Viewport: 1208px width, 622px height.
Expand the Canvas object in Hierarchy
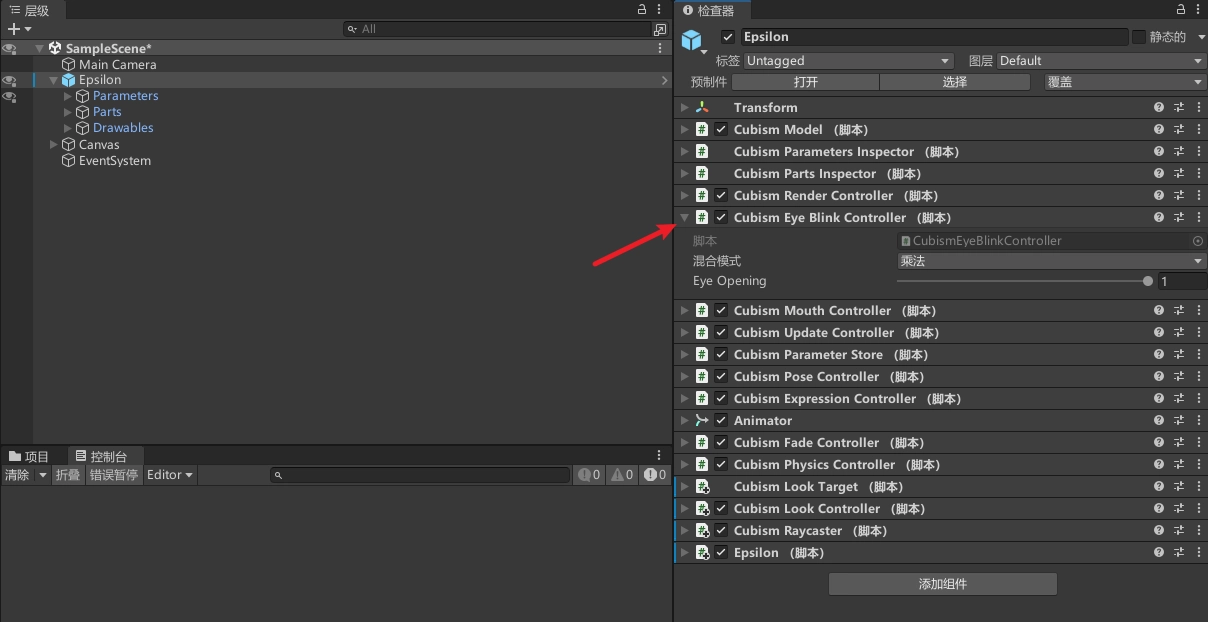tap(54, 144)
